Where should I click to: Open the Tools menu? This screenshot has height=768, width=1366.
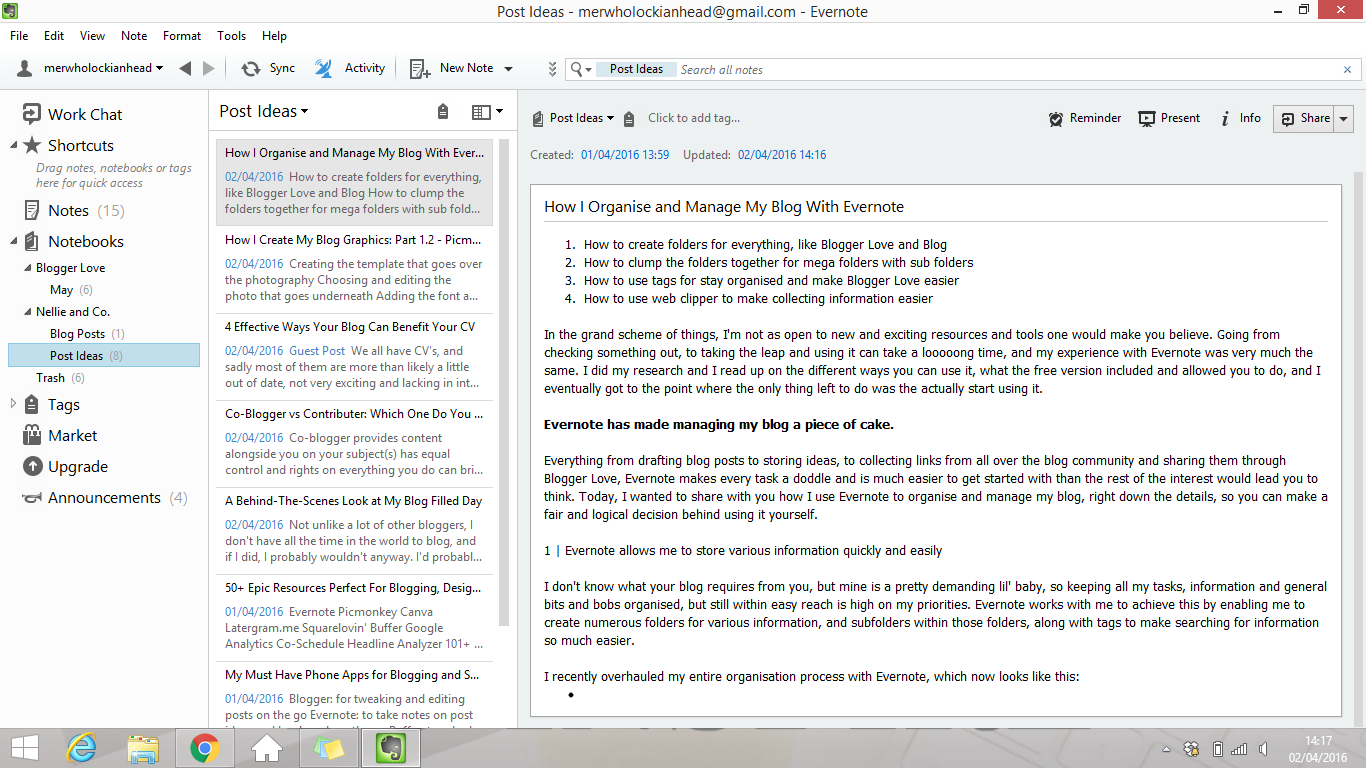[x=231, y=35]
